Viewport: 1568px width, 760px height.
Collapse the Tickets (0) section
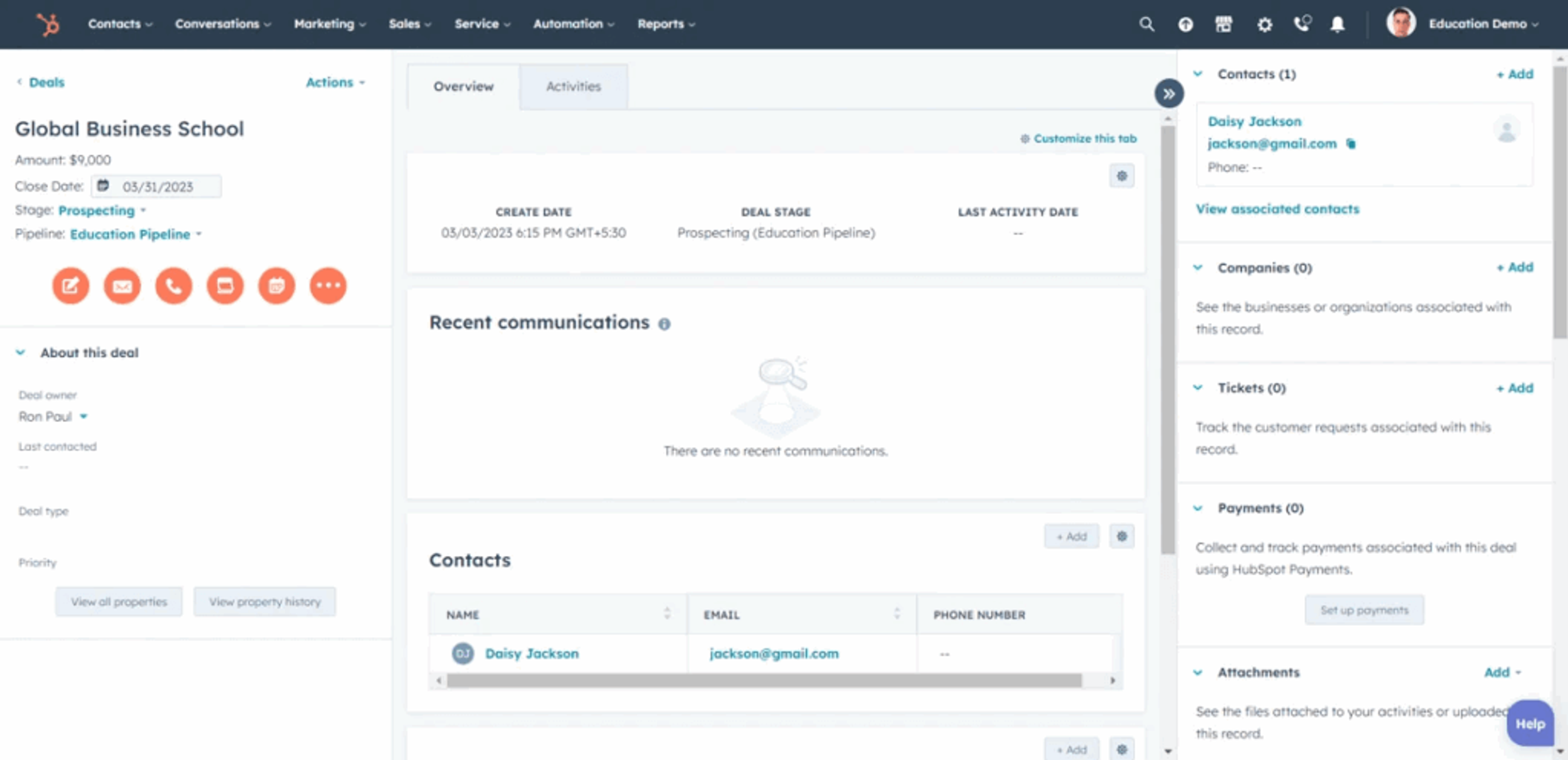[x=1197, y=388]
